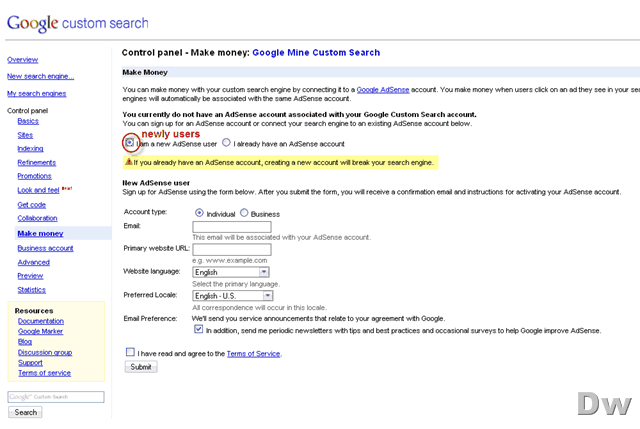The height and width of the screenshot is (429, 640).
Task: Click the 'Control panel' sidebar label
Action: [x=27, y=111]
